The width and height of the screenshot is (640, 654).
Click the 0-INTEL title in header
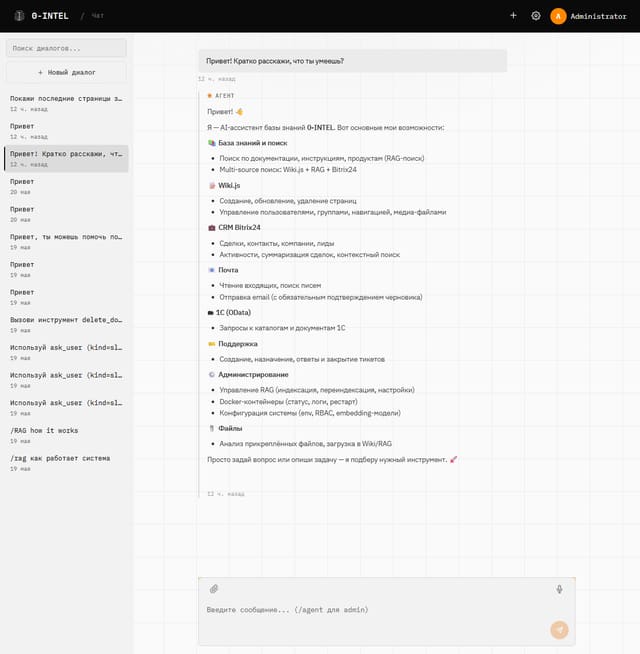pyautogui.click(x=50, y=16)
